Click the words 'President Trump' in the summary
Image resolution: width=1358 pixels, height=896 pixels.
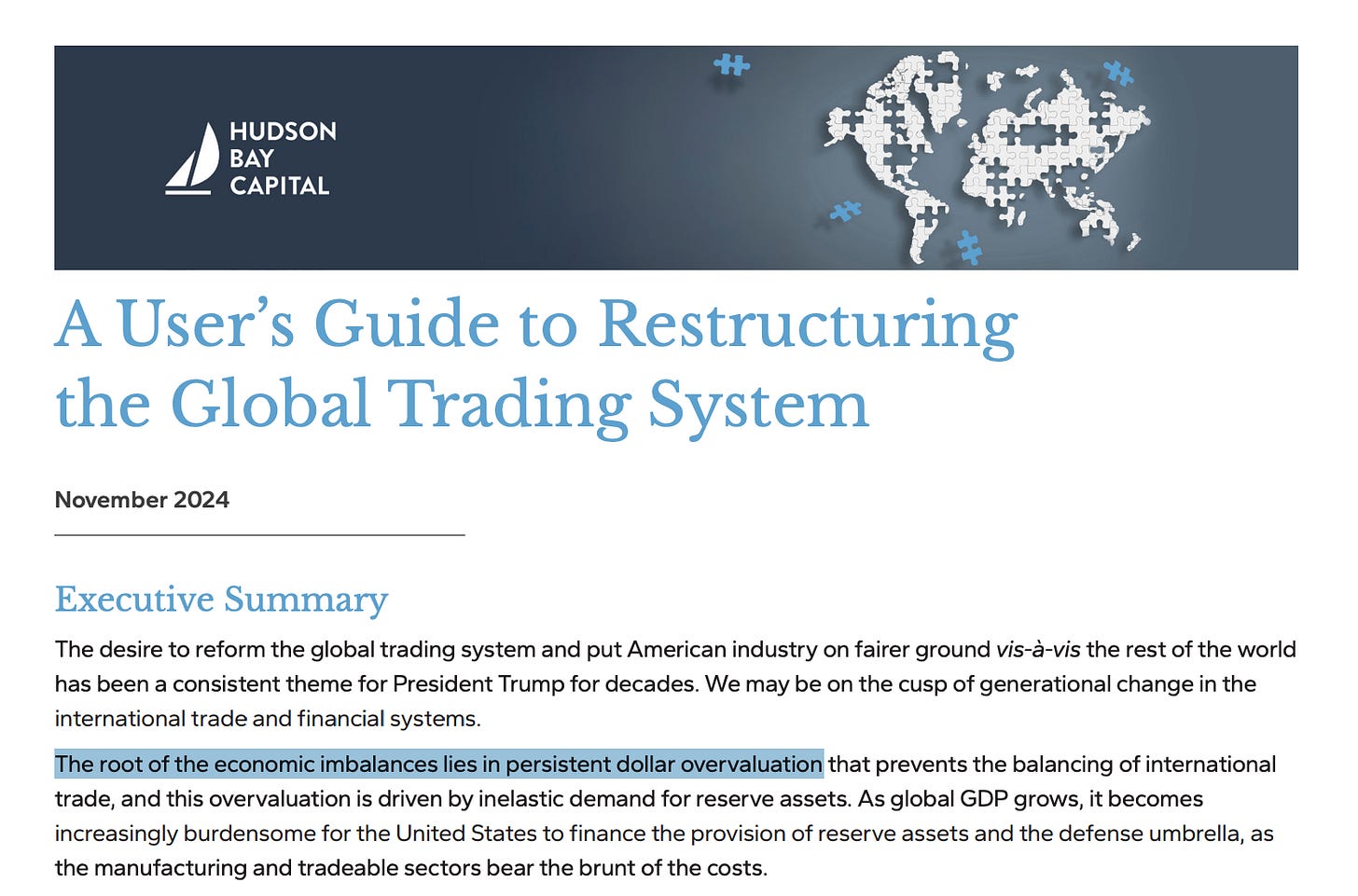pos(478,683)
